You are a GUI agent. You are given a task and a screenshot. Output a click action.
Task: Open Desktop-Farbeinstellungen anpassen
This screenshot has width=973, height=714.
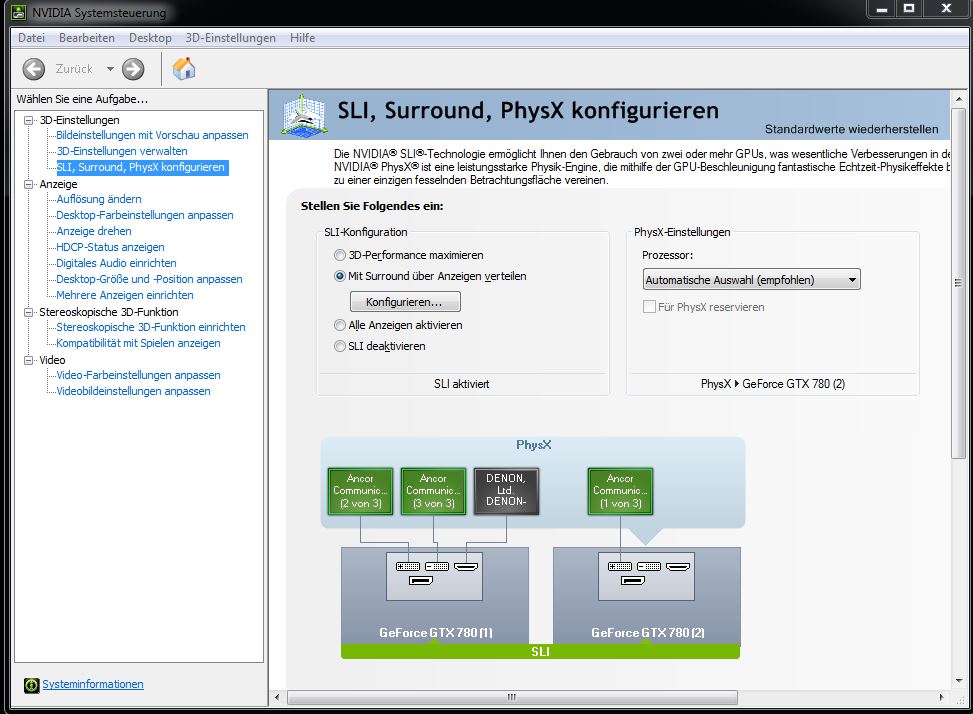click(x=145, y=215)
